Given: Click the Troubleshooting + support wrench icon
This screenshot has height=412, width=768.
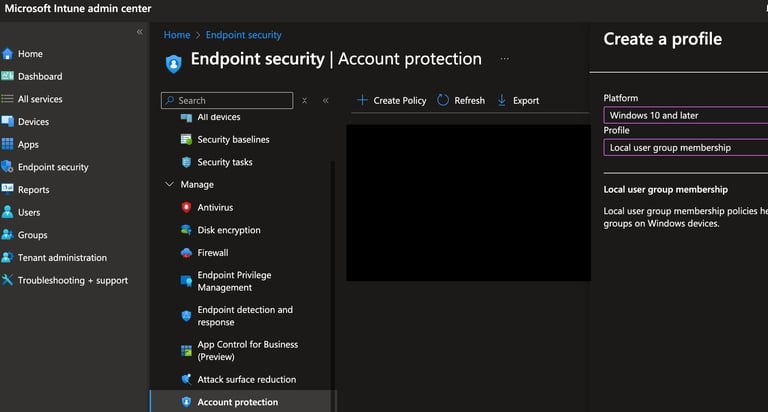Looking at the screenshot, I should 7,280.
